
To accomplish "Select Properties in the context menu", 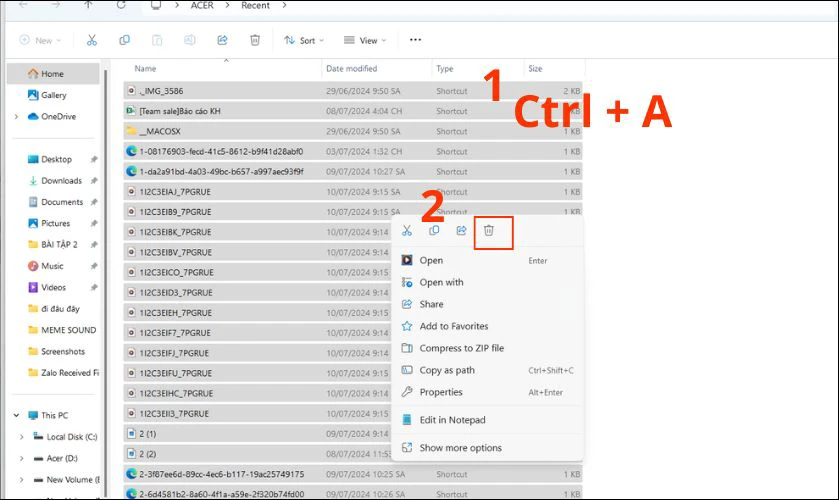I will [441, 392].
